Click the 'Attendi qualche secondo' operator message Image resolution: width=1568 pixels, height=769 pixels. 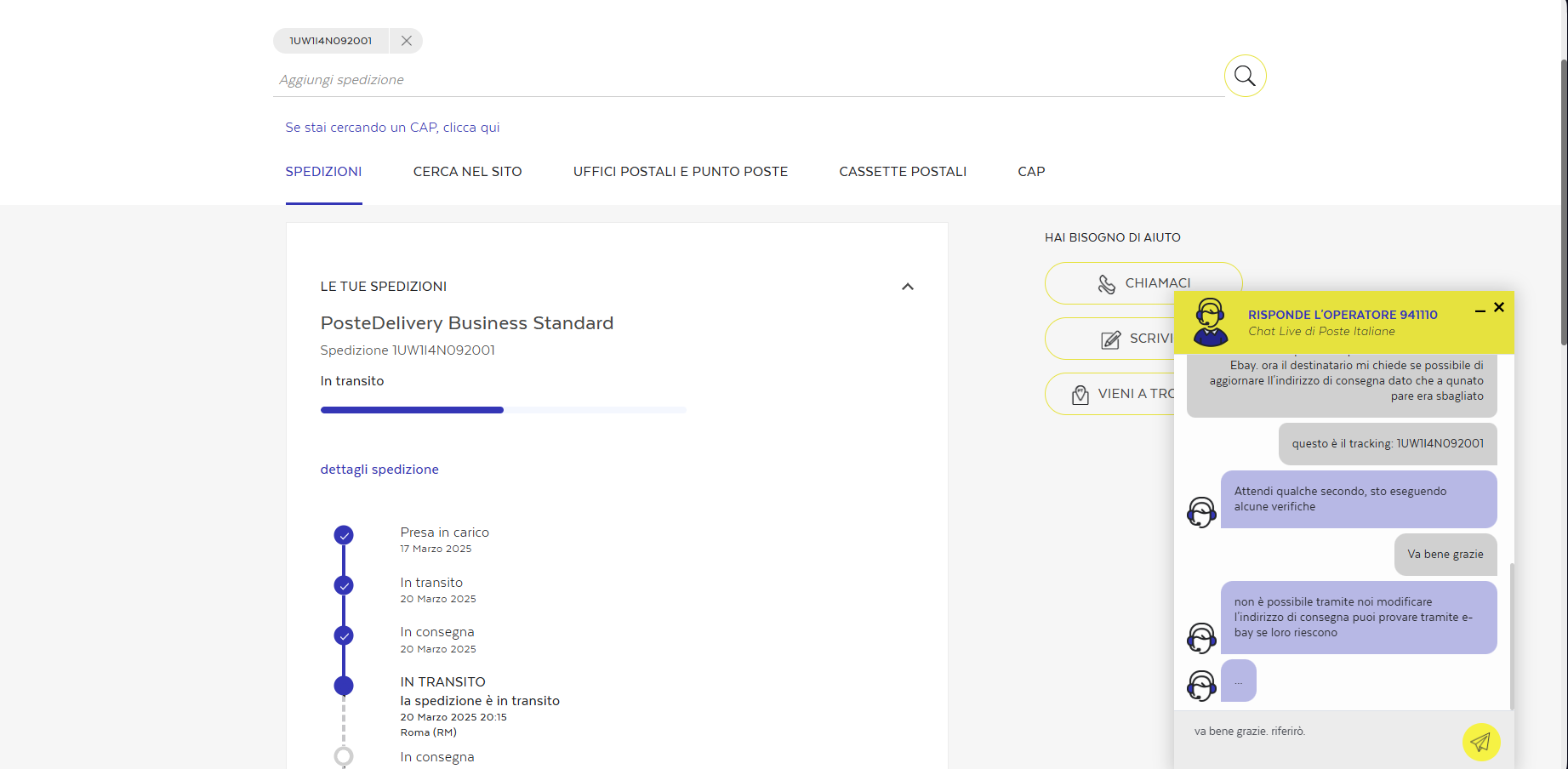click(1359, 499)
